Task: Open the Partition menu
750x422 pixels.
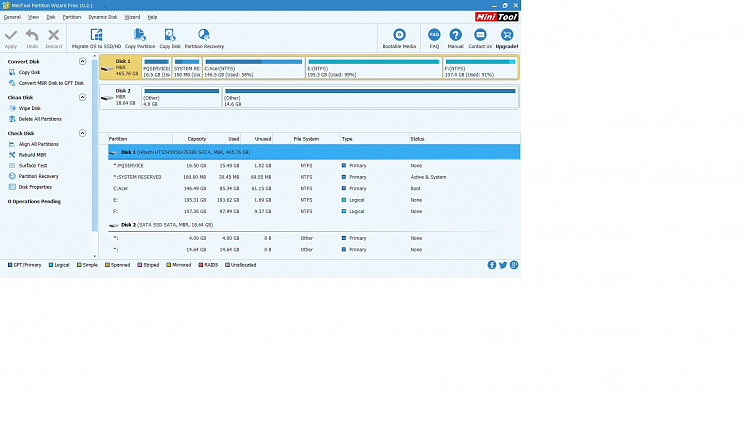Action: coord(72,17)
